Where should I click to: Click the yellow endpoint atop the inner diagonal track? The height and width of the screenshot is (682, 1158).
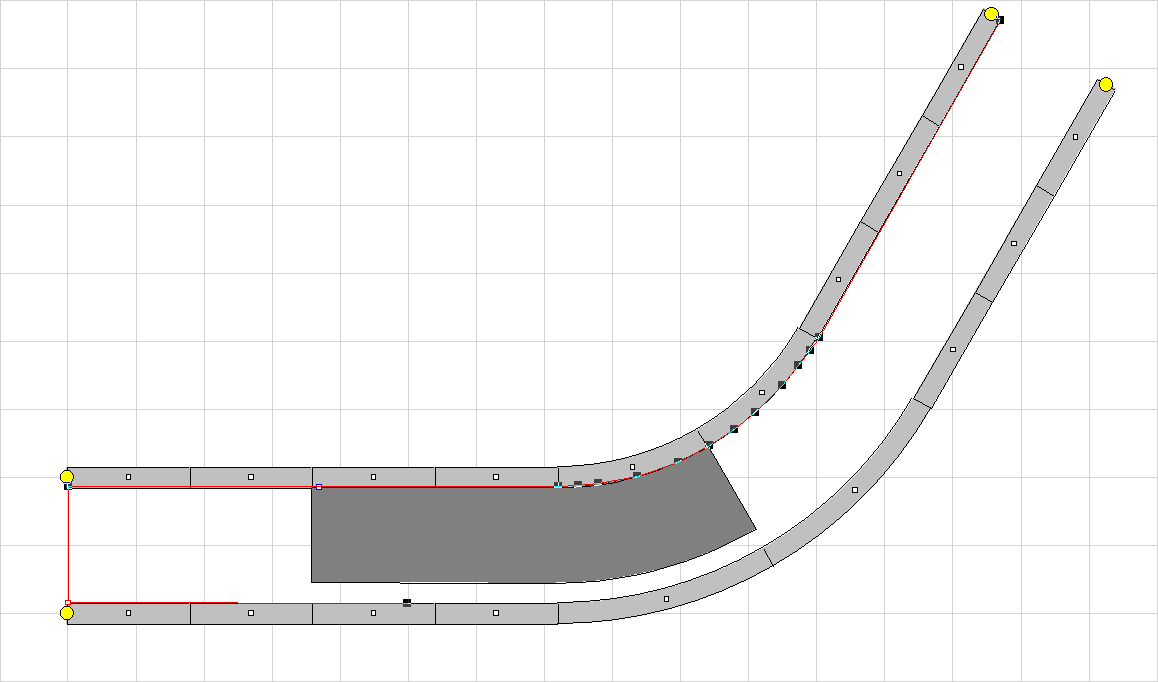tap(991, 14)
